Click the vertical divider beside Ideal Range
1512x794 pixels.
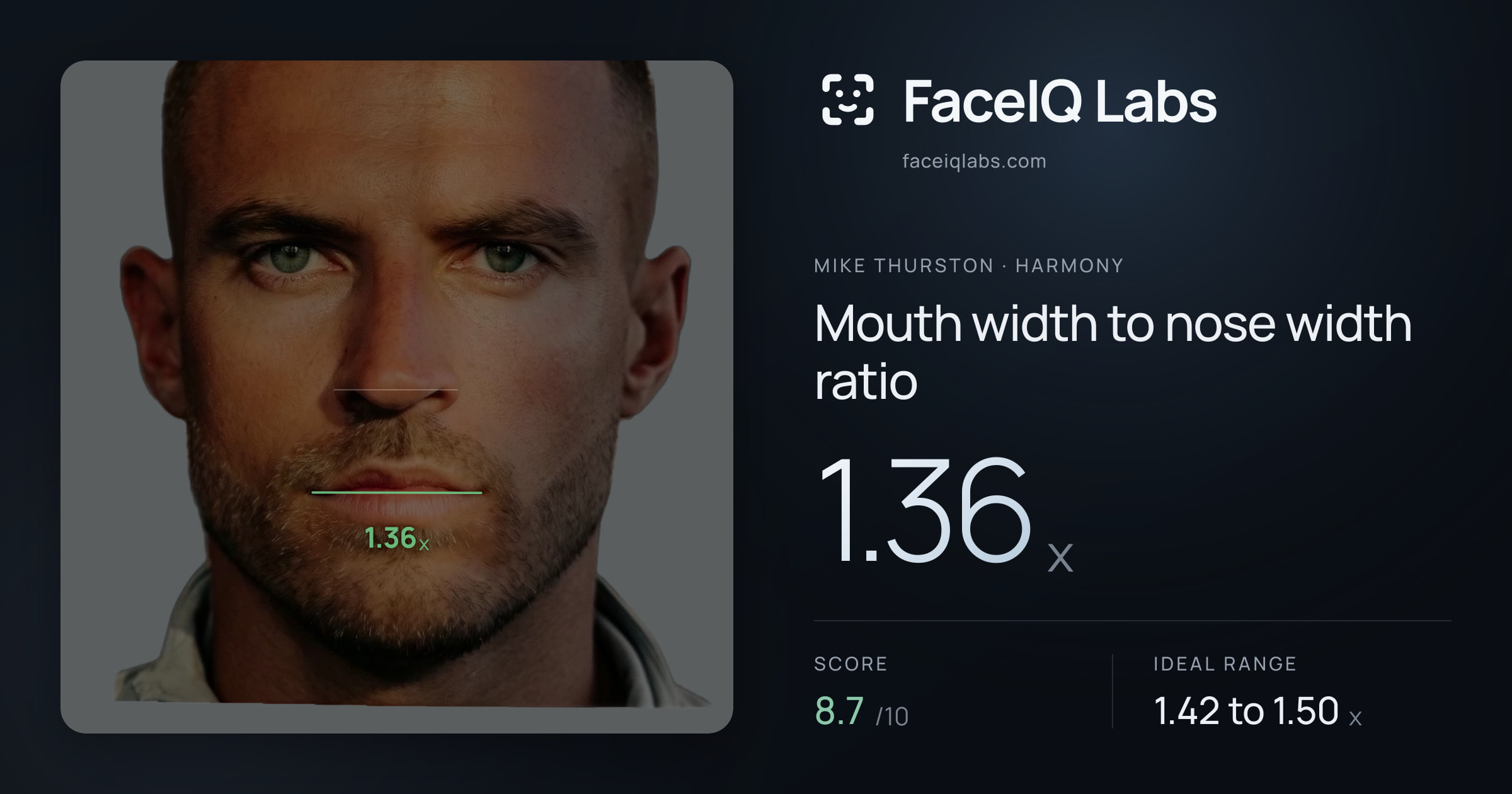coord(1113,691)
